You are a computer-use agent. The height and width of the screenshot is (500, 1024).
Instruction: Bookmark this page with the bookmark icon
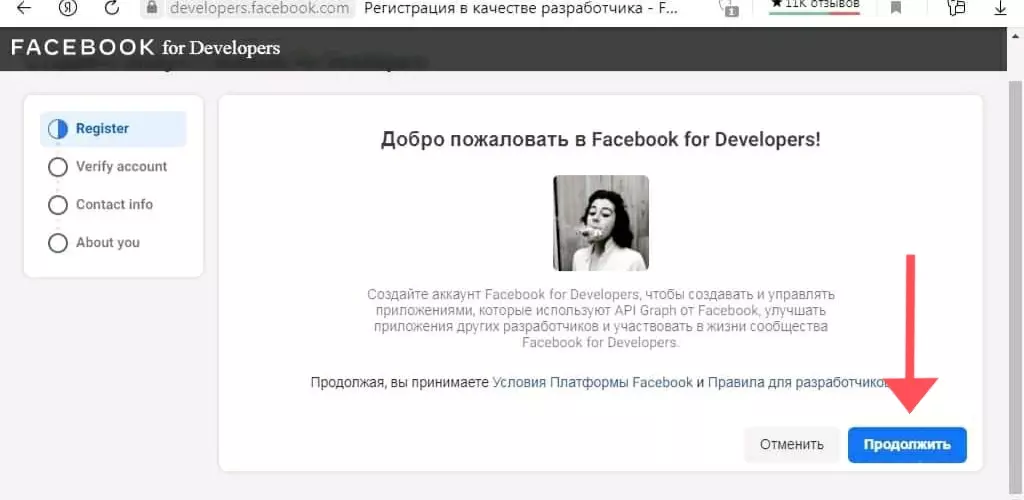coord(896,8)
